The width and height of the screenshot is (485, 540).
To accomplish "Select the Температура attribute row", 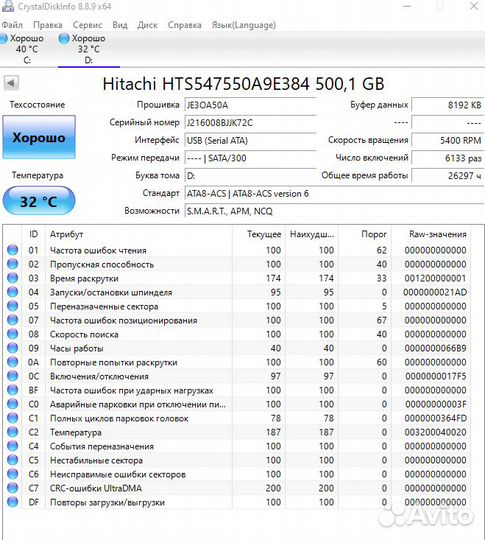I will coord(237,432).
